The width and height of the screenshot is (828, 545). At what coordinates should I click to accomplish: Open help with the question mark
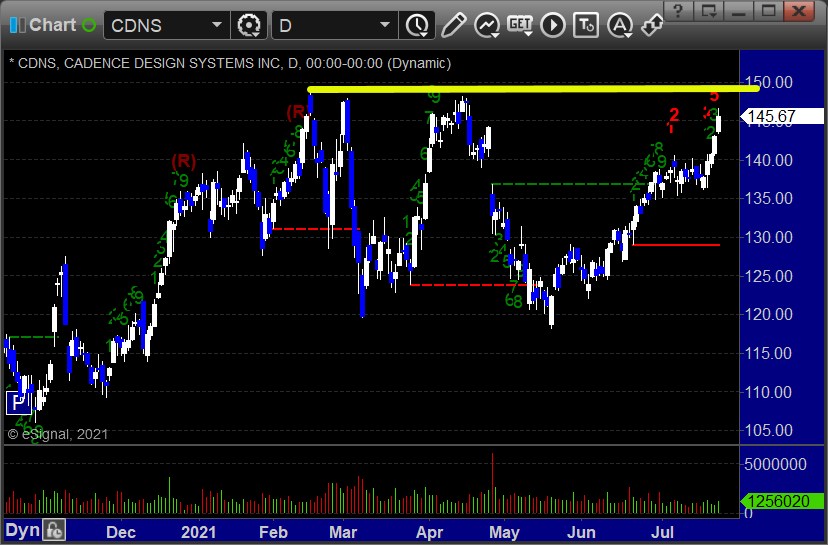(679, 11)
